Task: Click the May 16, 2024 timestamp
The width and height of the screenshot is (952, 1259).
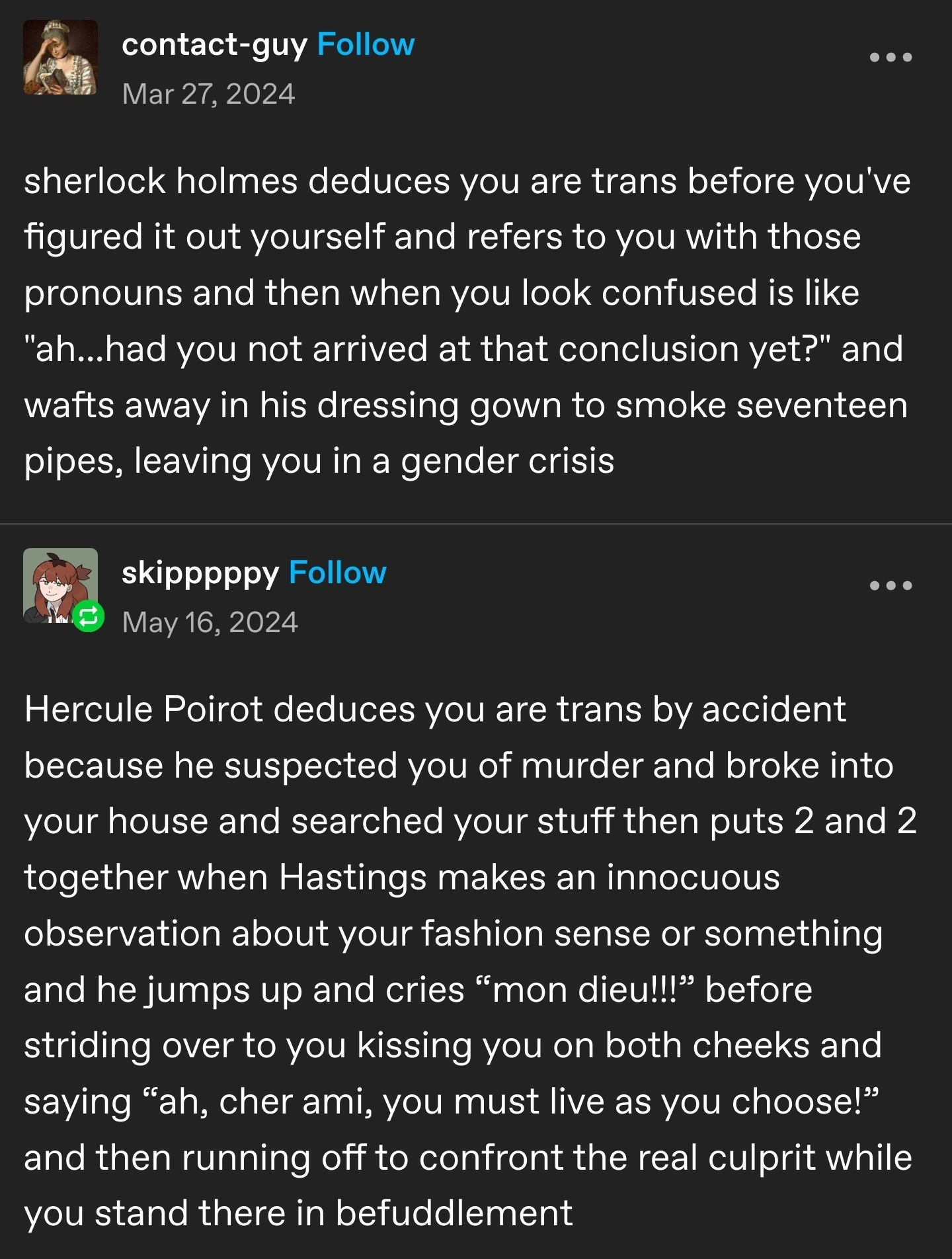Action: (x=210, y=622)
